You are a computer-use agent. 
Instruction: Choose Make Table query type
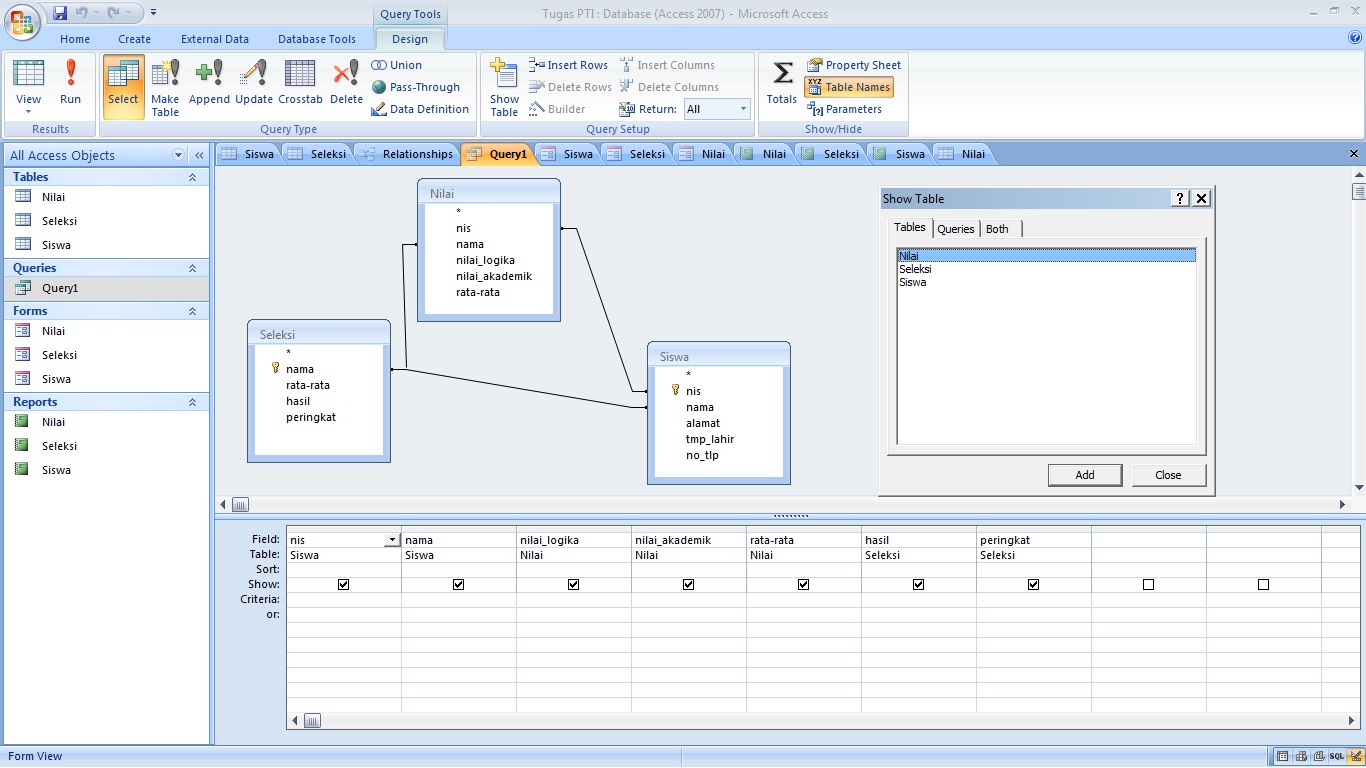coord(165,87)
